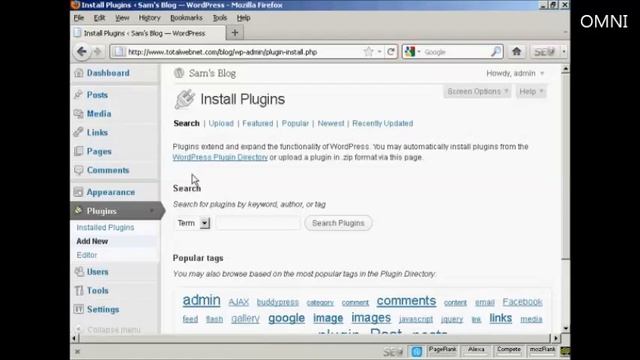
Task: Open the File menu
Action: click(x=79, y=18)
